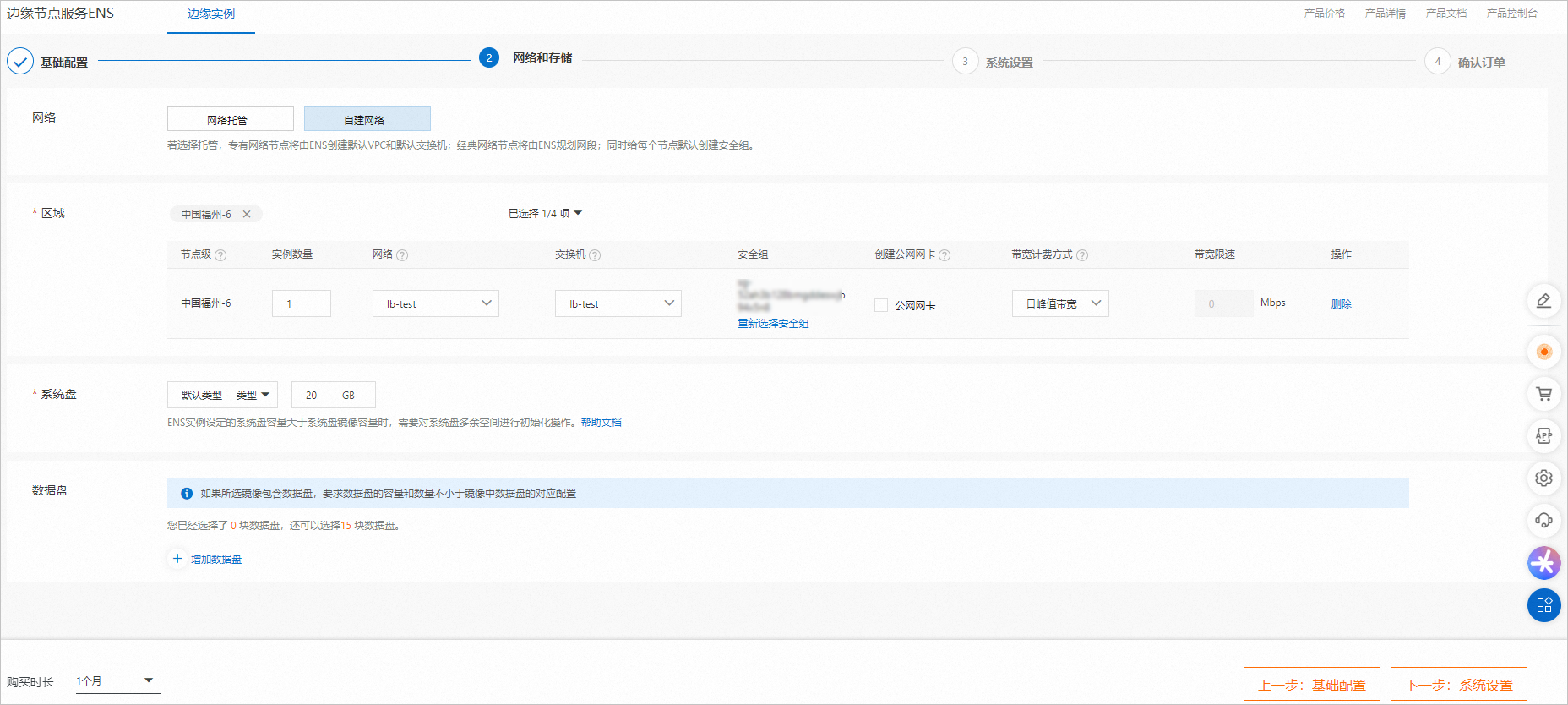Open the shopping cart sidebar icon

pos(1543,394)
